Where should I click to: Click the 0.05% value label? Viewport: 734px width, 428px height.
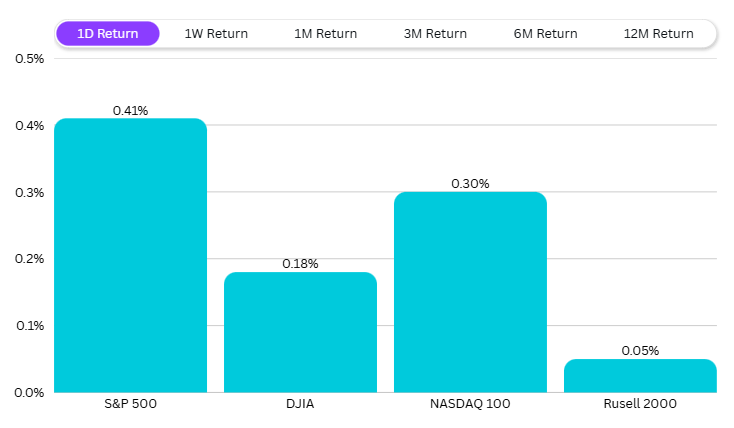[640, 351]
